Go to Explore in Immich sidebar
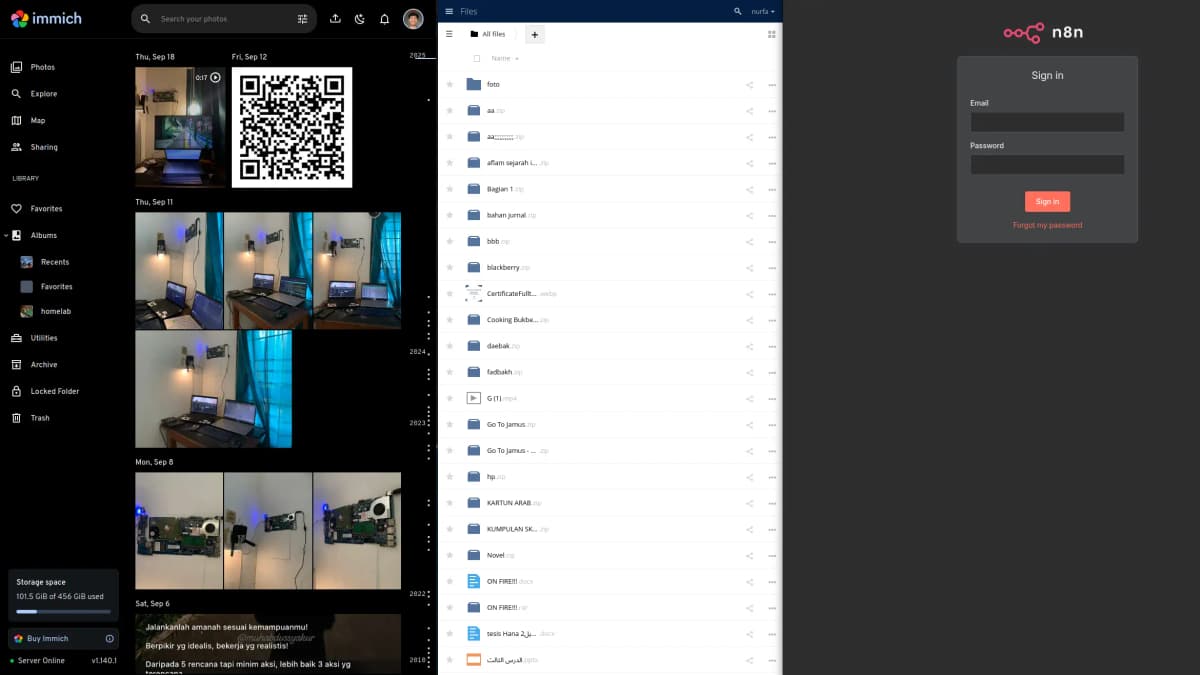This screenshot has width=1200, height=675. point(43,94)
